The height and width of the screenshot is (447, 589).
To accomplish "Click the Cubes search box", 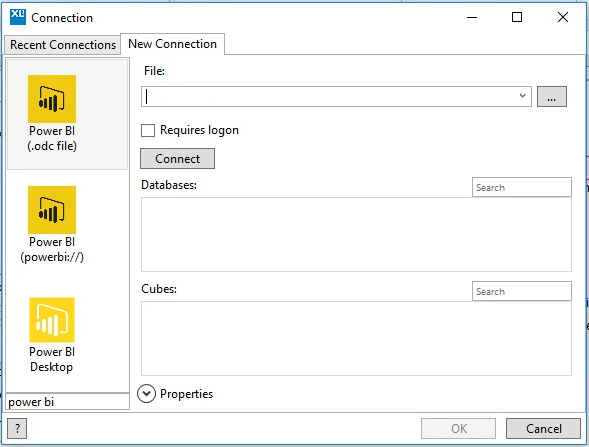I will (521, 291).
